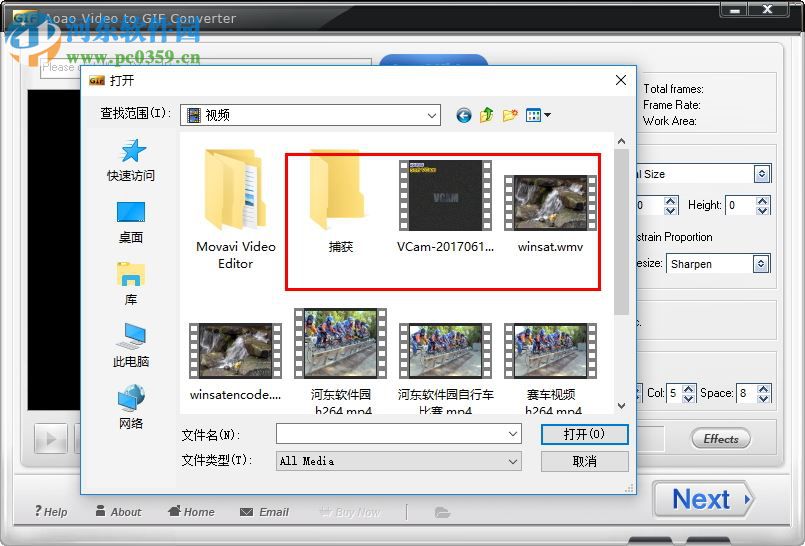This screenshot has height=546, width=805.
Task: Increase the Space value
Action: click(763, 388)
